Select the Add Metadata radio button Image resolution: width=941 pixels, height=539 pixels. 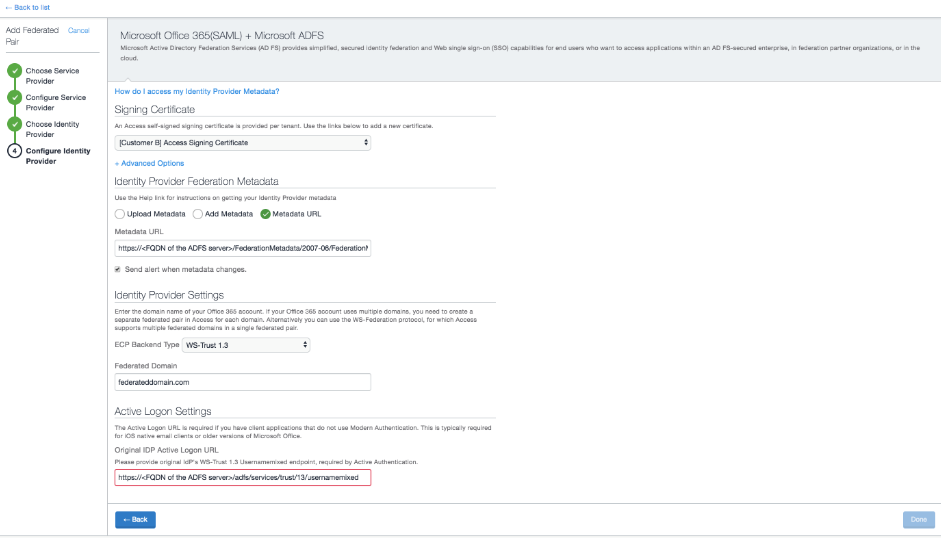(x=197, y=214)
